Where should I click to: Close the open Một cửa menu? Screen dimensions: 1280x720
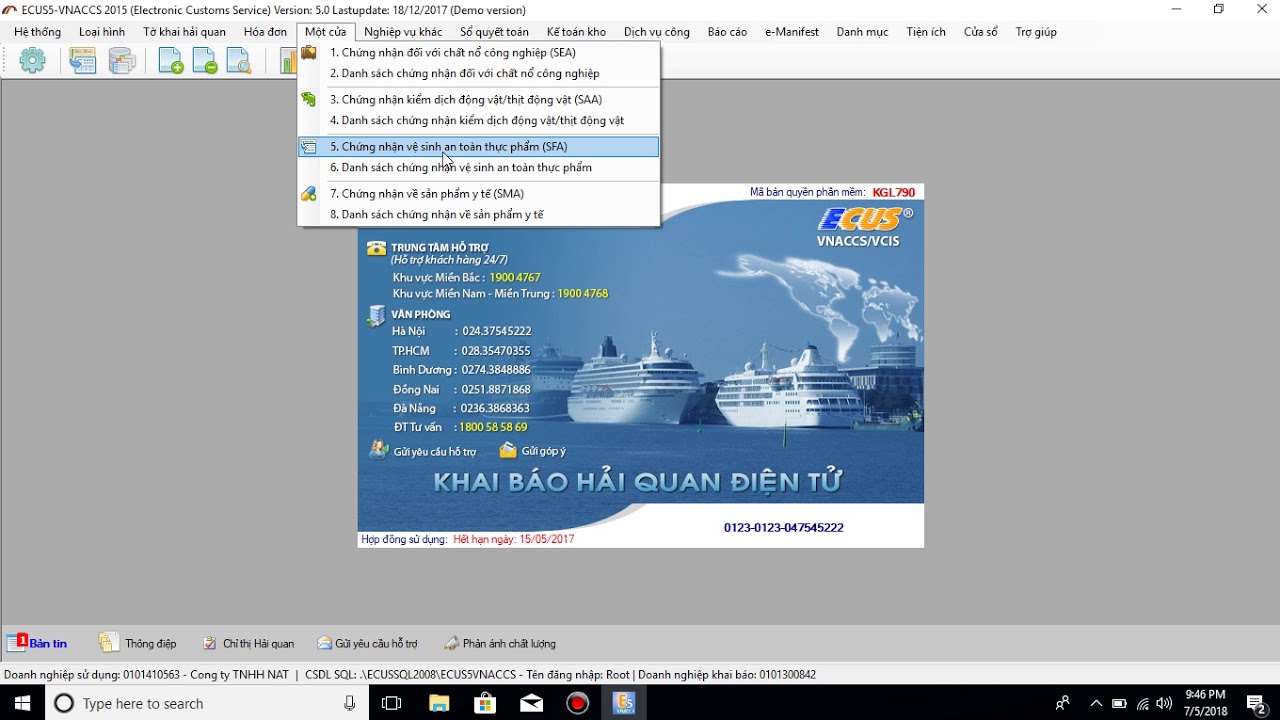pyautogui.click(x=326, y=32)
